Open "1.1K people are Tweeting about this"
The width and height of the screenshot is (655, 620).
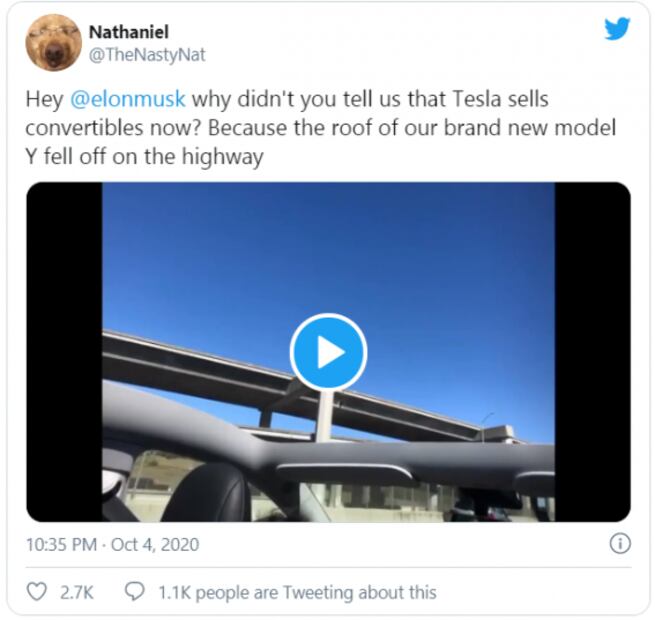click(x=297, y=592)
